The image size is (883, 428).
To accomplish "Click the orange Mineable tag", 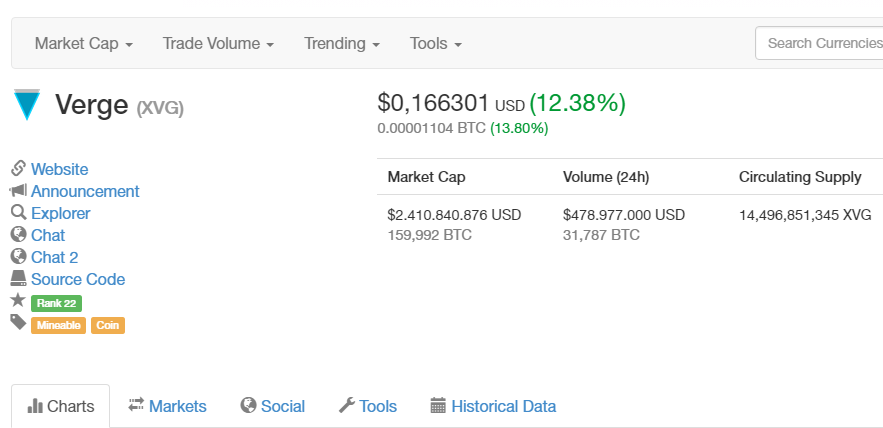I will (58, 325).
